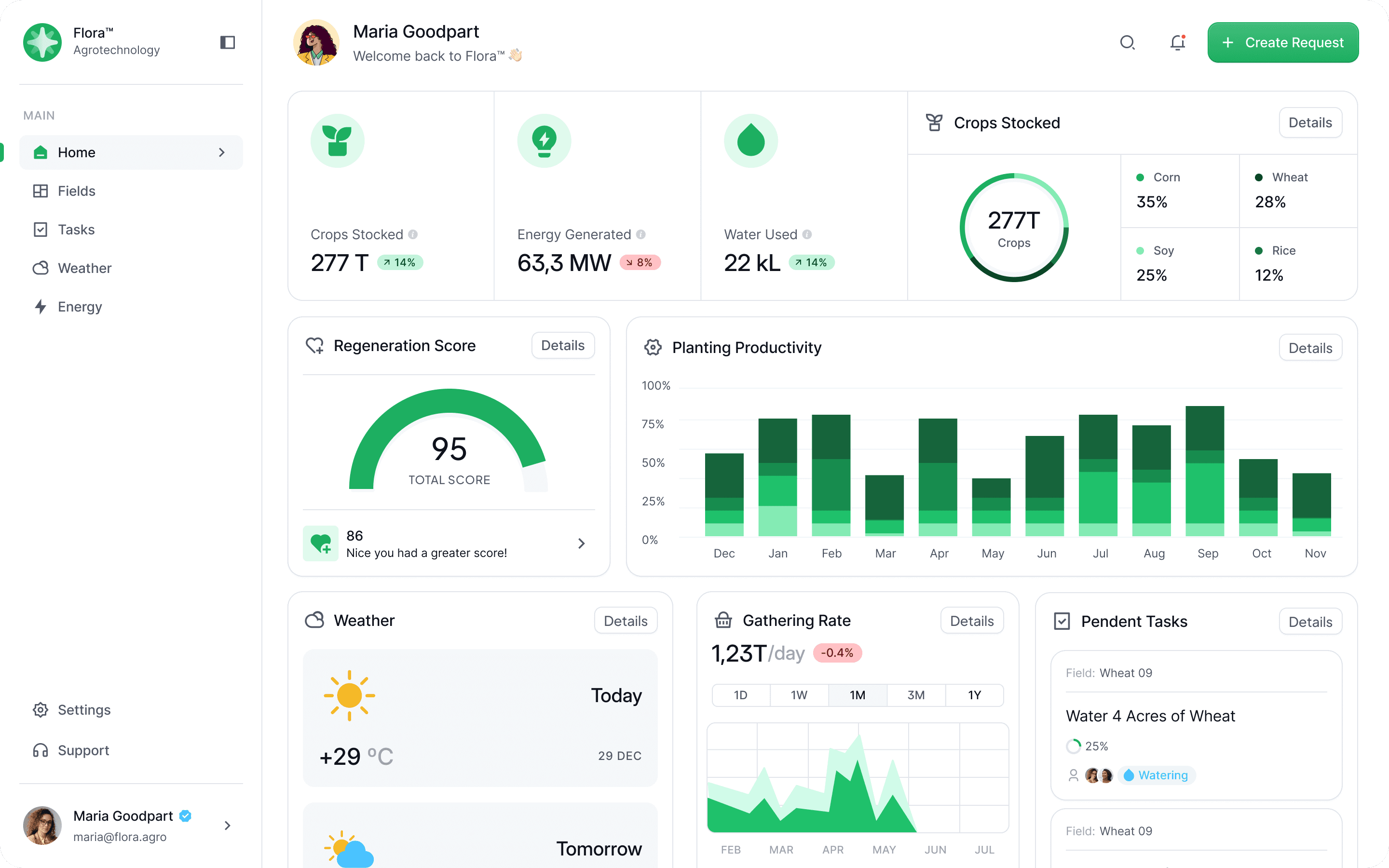This screenshot has height=868, width=1389.
Task: Switch to the 1D tab in Gathering Rate
Action: [x=740, y=695]
